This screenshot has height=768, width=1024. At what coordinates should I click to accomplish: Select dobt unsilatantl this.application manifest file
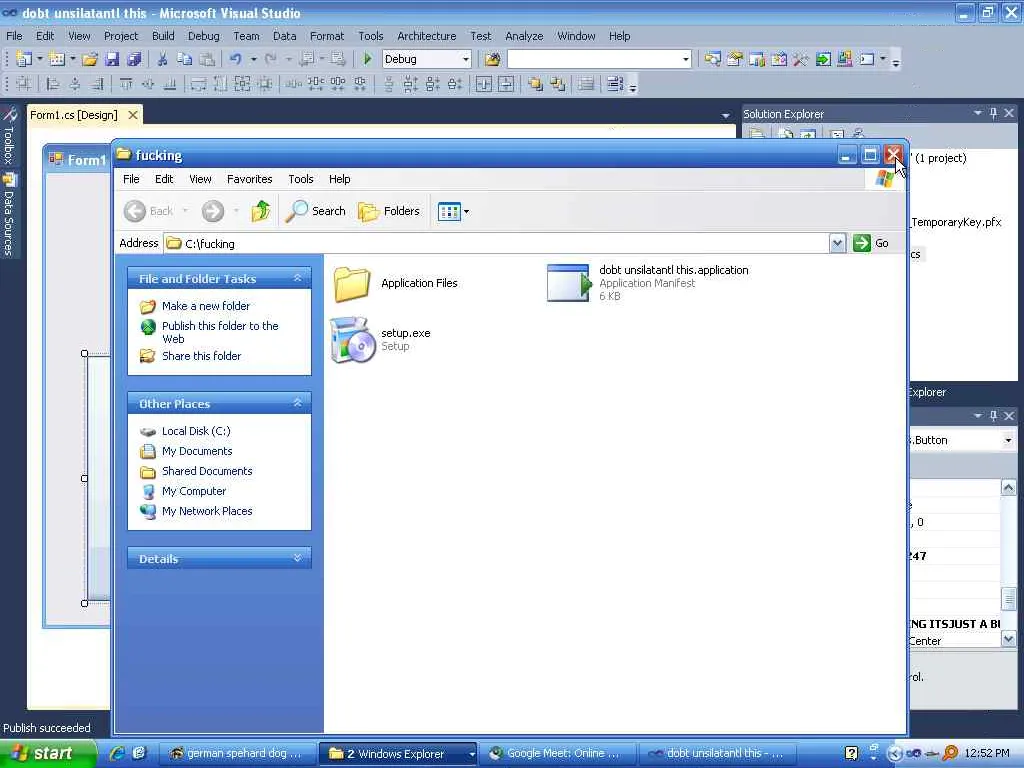pyautogui.click(x=647, y=283)
